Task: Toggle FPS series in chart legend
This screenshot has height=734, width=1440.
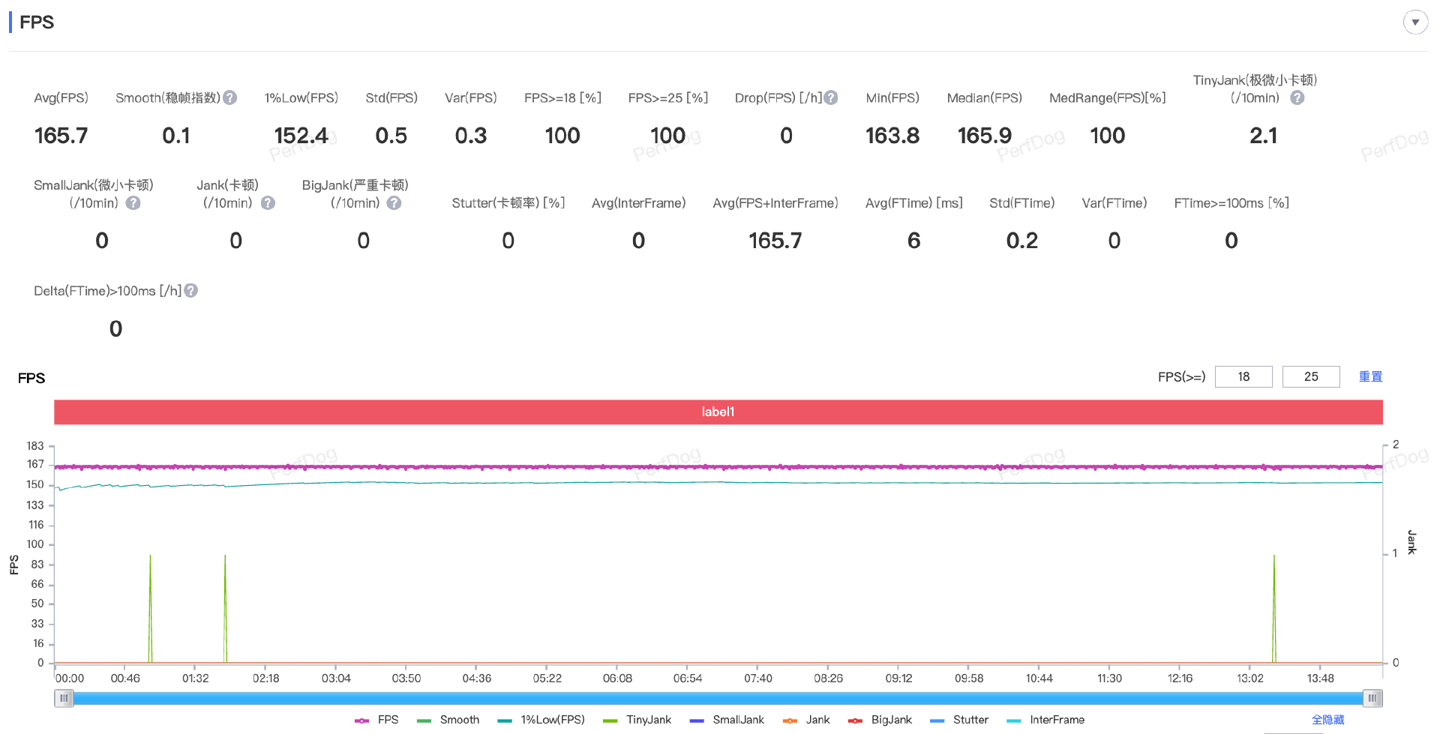Action: pyautogui.click(x=377, y=720)
